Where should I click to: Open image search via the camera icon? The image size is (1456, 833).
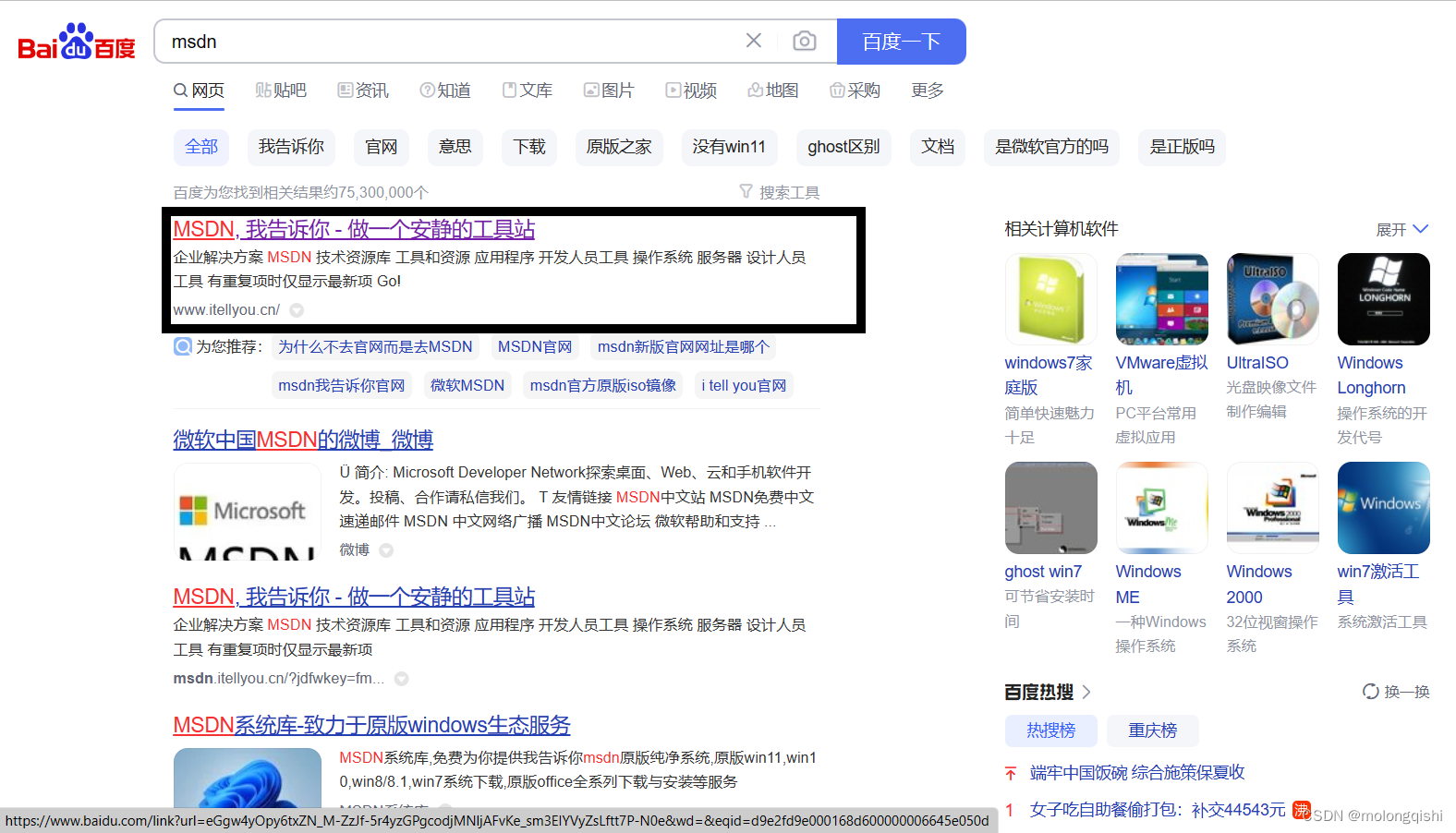click(x=805, y=41)
